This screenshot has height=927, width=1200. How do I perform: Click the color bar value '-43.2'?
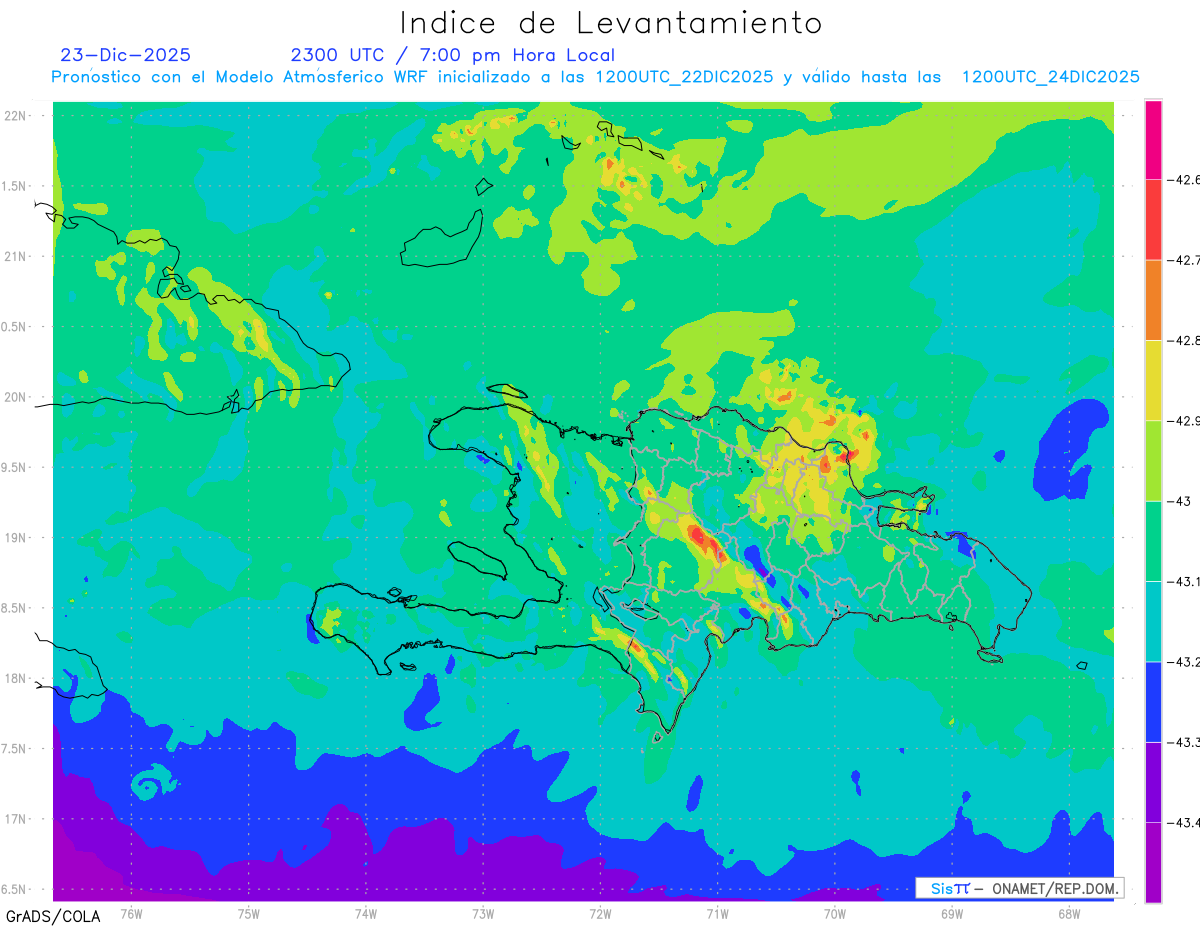(x=1183, y=661)
